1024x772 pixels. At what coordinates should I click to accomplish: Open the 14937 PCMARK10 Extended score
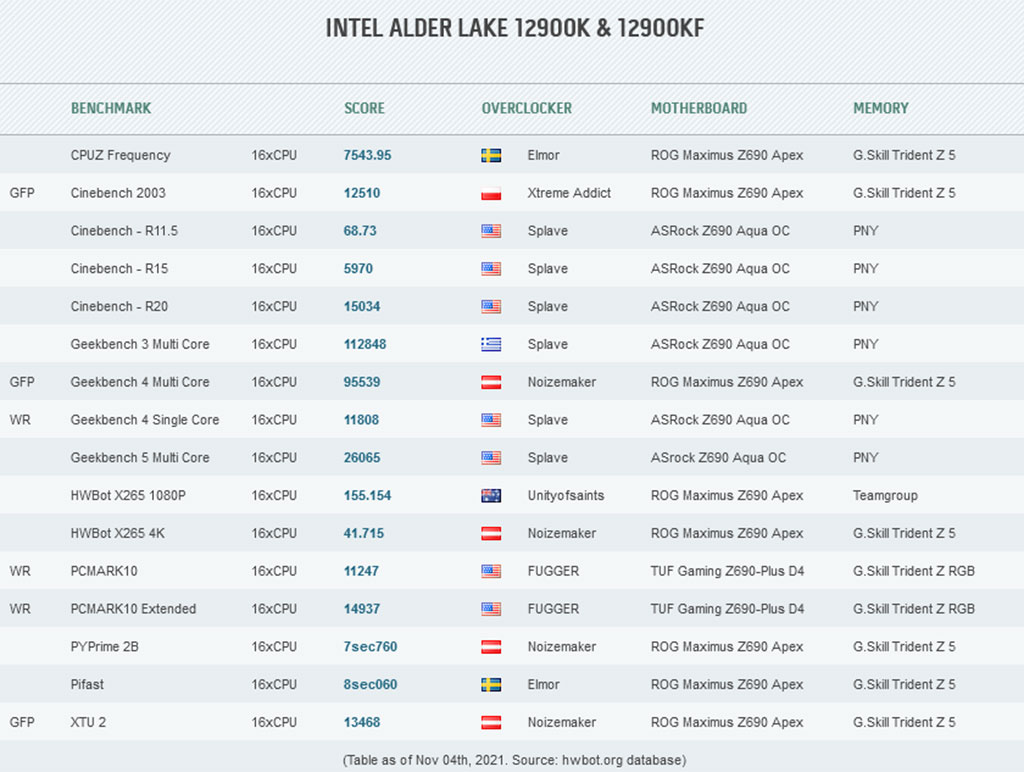coord(362,609)
